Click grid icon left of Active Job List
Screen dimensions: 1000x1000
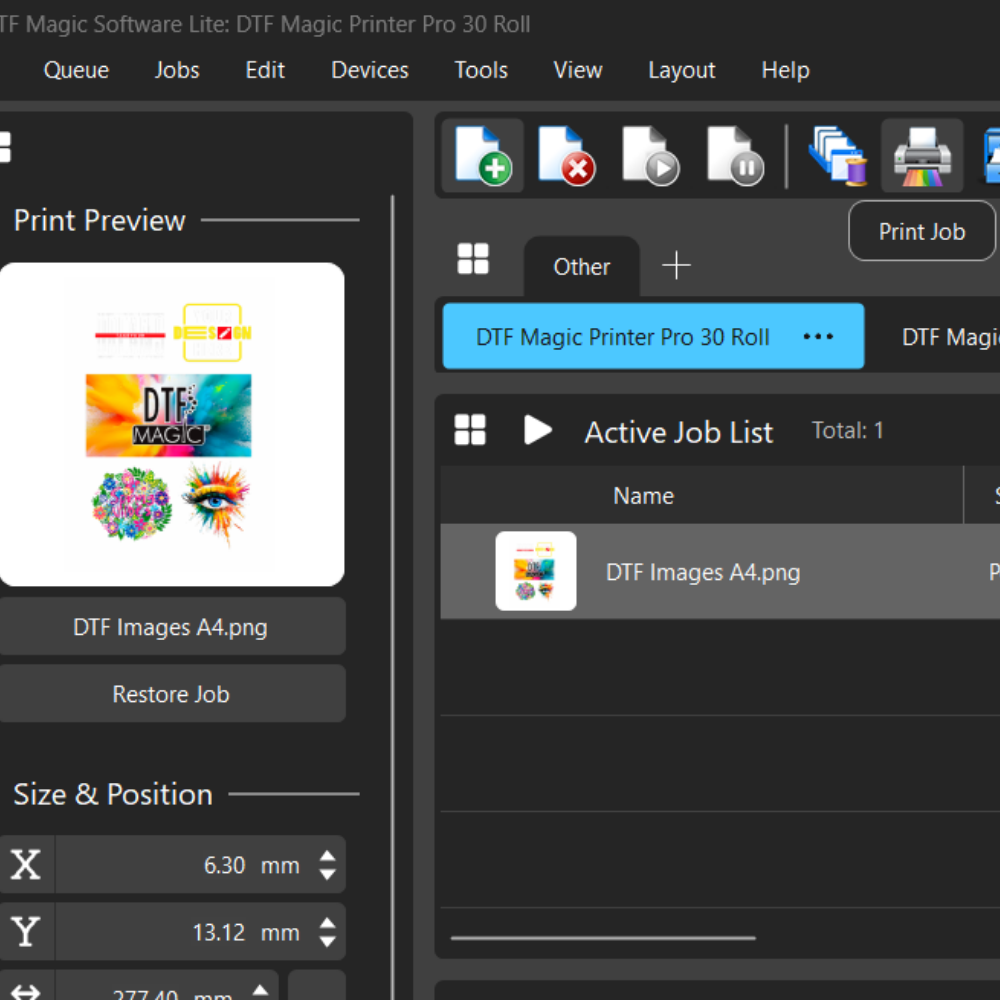coord(470,431)
